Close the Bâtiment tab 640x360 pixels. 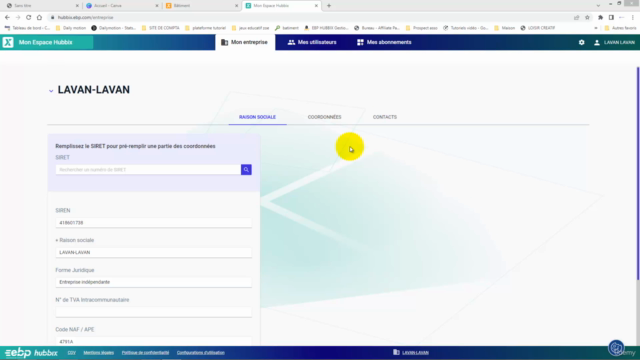236,6
